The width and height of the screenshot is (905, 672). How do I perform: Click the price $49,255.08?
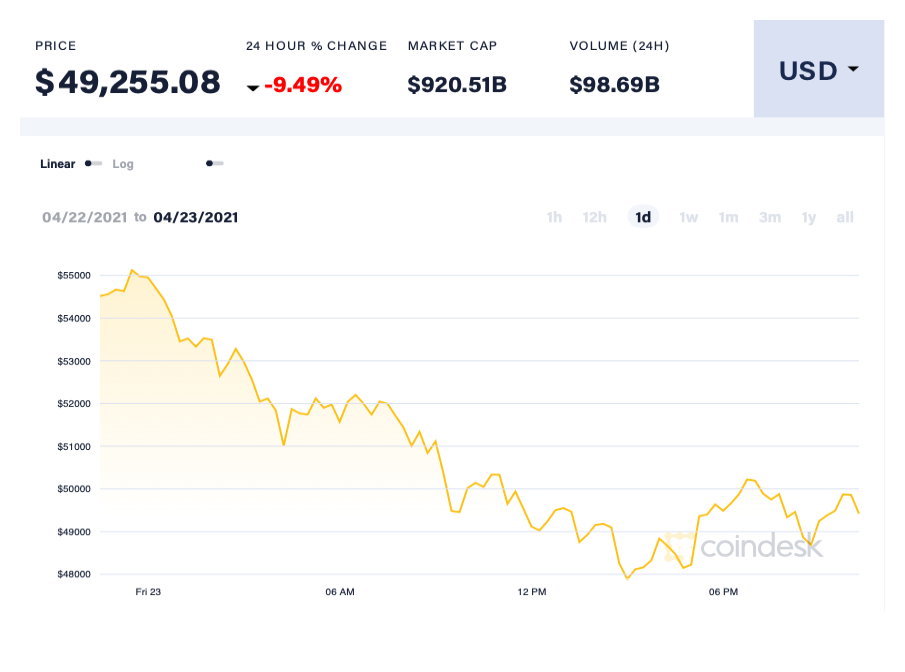point(128,82)
